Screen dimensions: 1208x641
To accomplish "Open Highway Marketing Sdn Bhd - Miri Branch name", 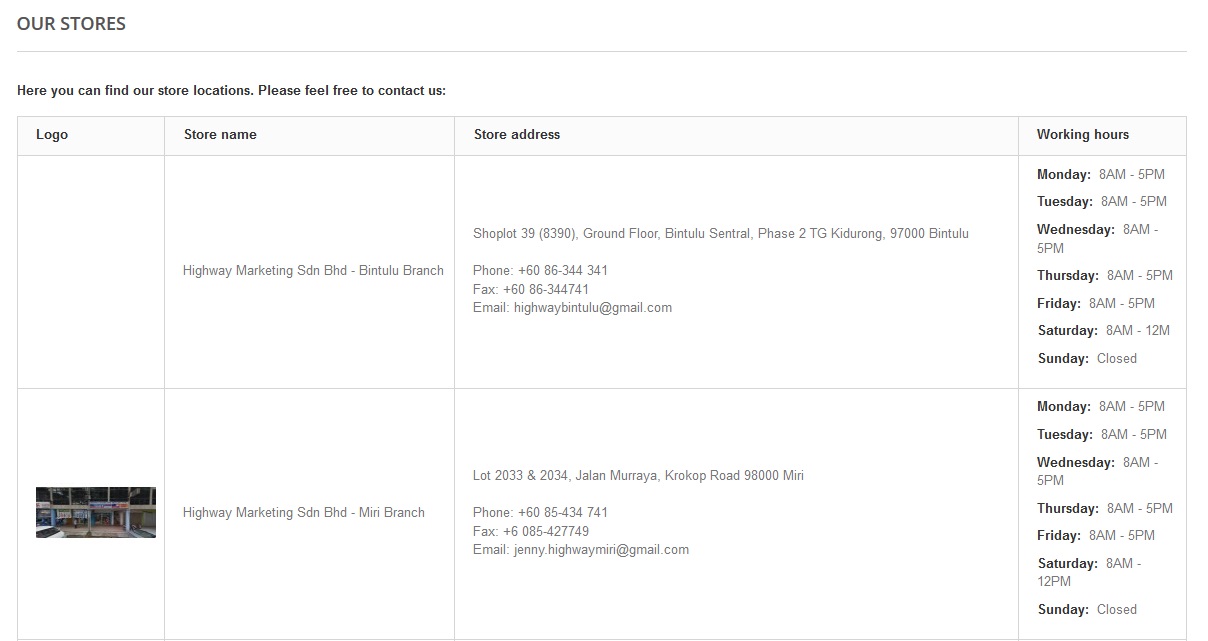I will (304, 512).
